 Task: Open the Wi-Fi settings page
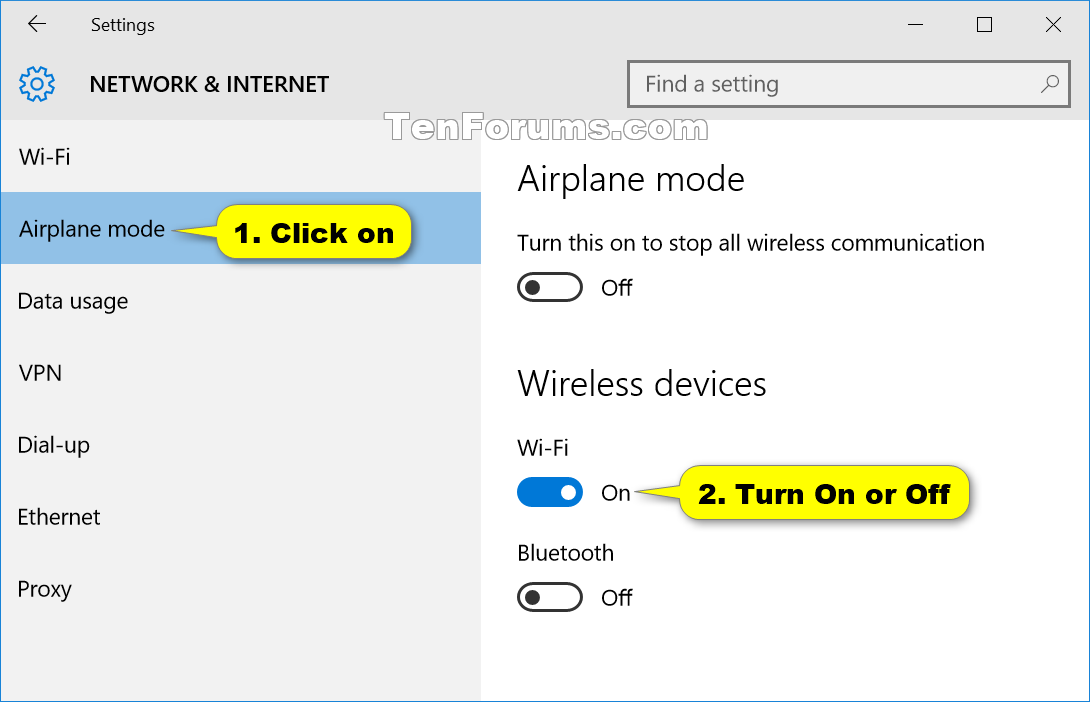point(241,156)
